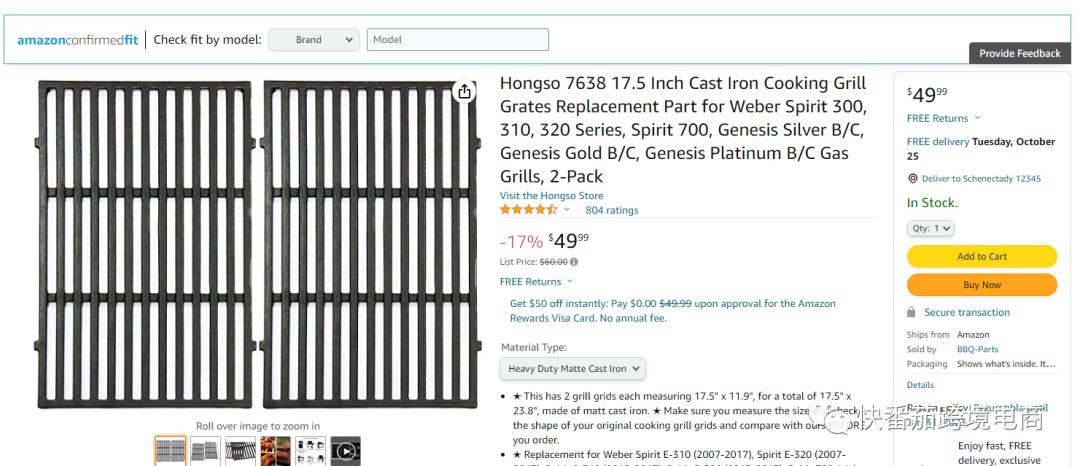1080x466 pixels.
Task: Open the 804 ratings link
Action: [x=611, y=210]
